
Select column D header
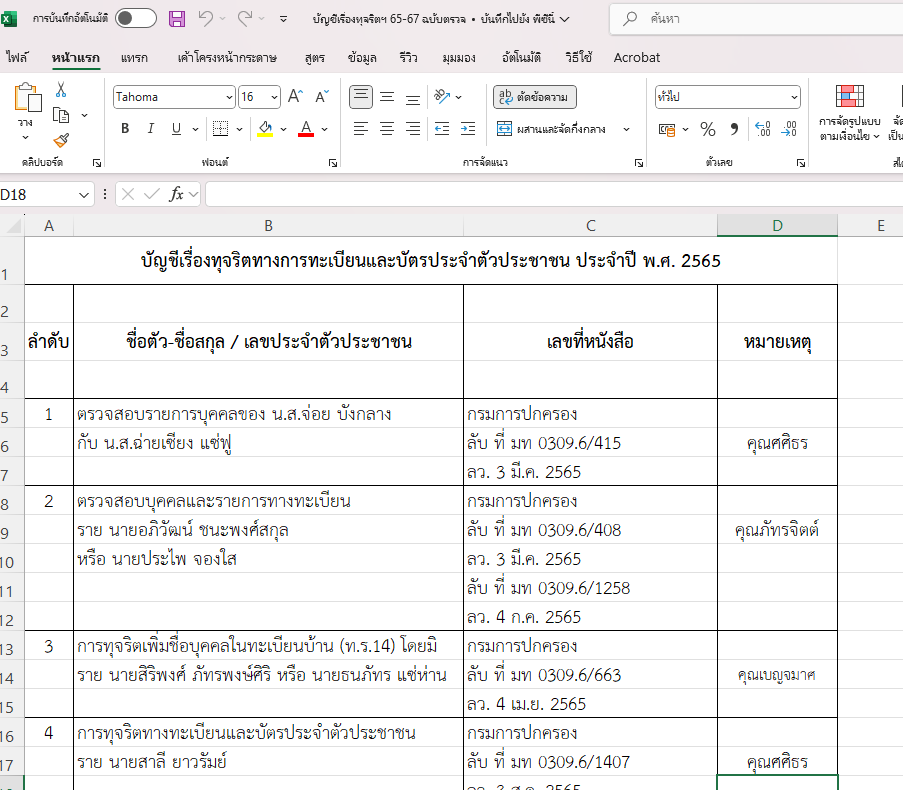pos(777,225)
